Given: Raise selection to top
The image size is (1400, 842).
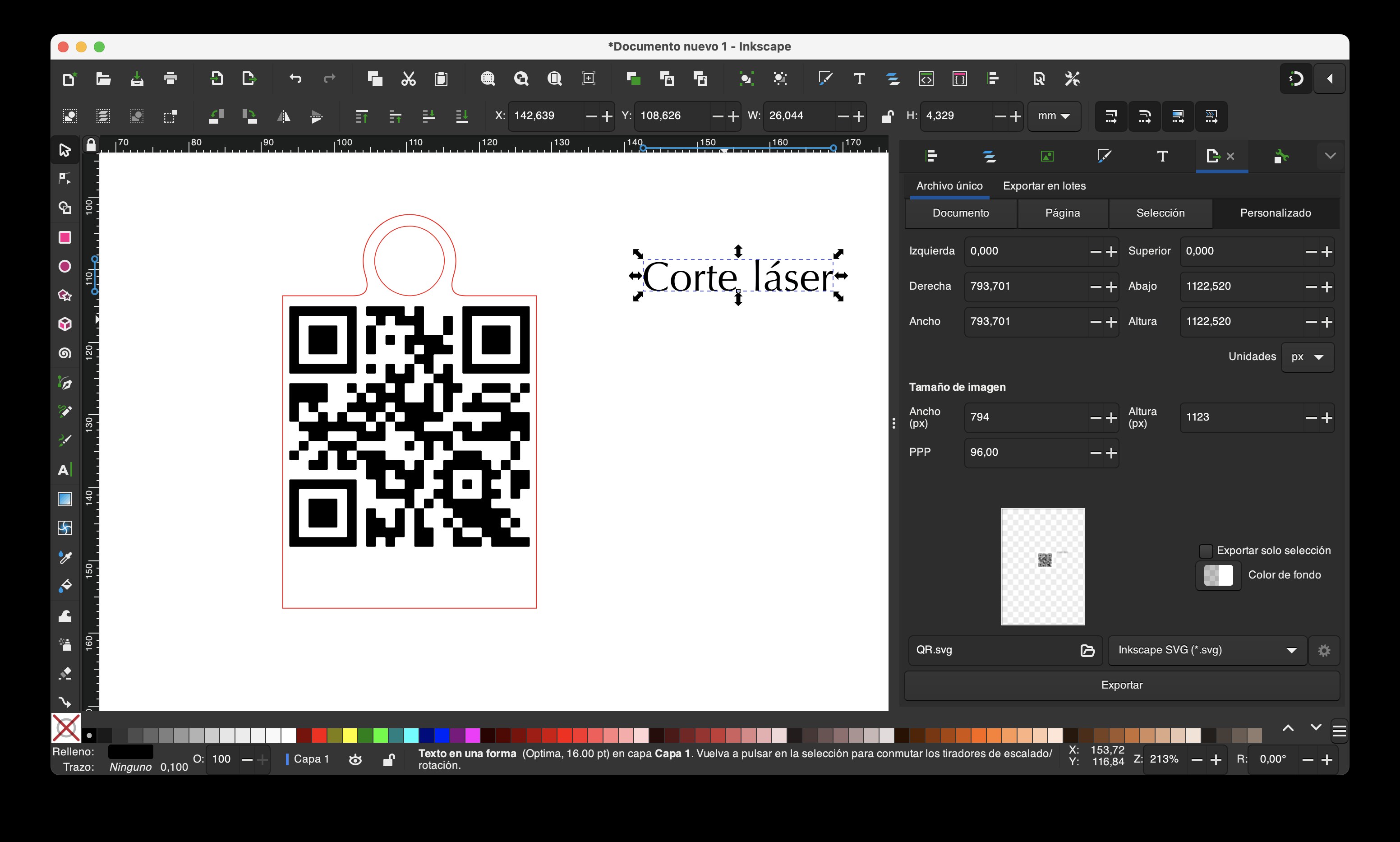Looking at the screenshot, I should point(362,116).
